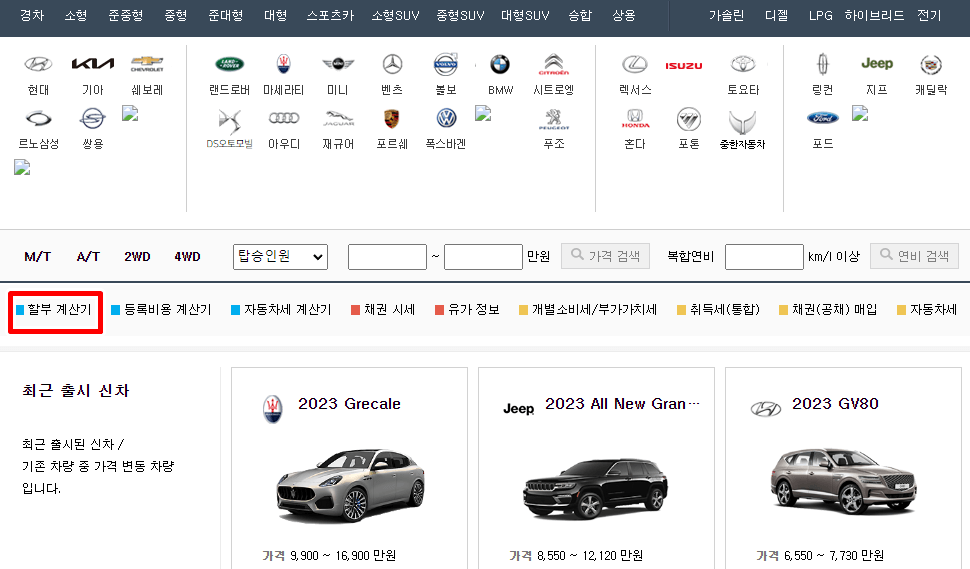Click the Lexus (렉서스) brand logo
The width and height of the screenshot is (970, 569).
coord(635,64)
